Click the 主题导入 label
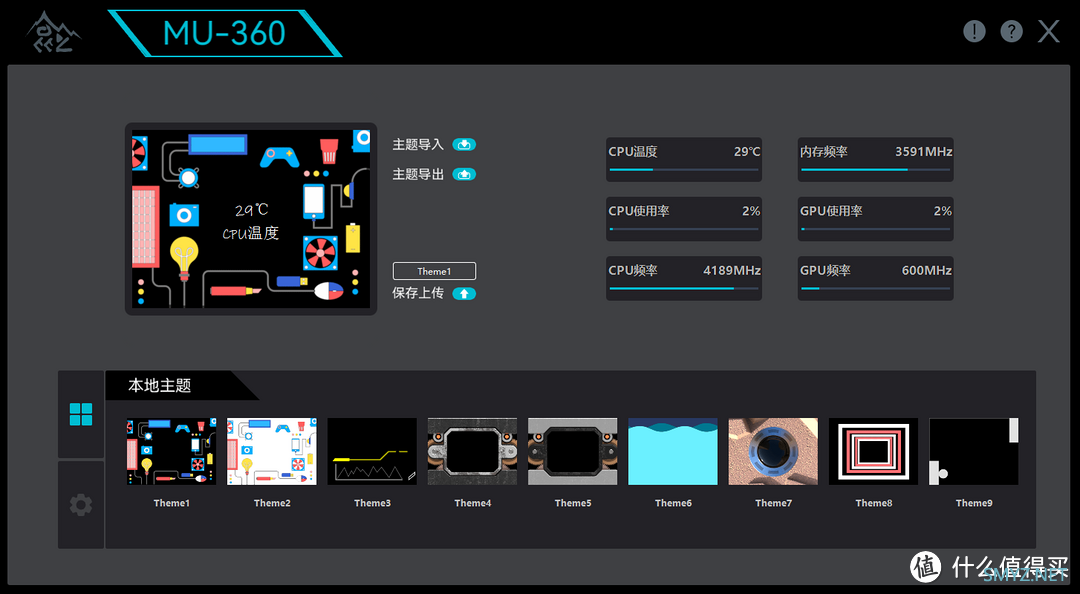This screenshot has height=594, width=1080. (418, 145)
